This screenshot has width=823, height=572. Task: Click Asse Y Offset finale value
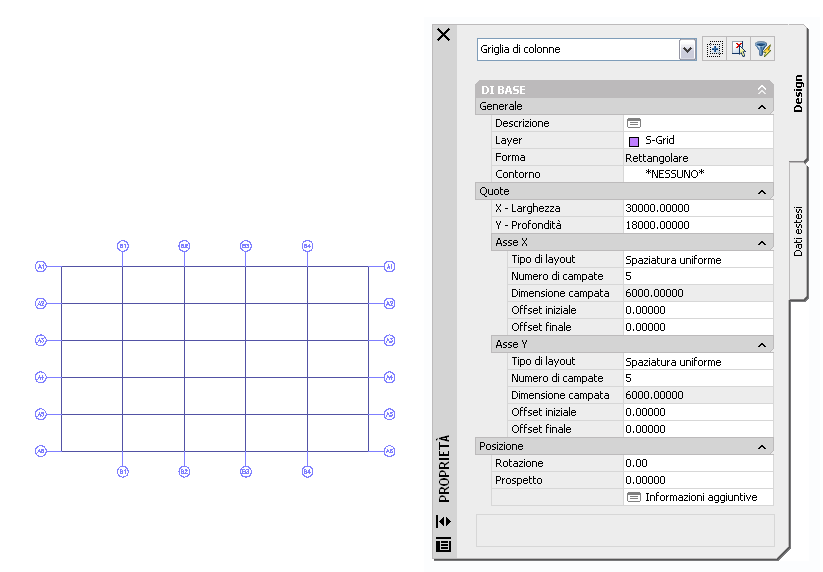pyautogui.click(x=698, y=429)
